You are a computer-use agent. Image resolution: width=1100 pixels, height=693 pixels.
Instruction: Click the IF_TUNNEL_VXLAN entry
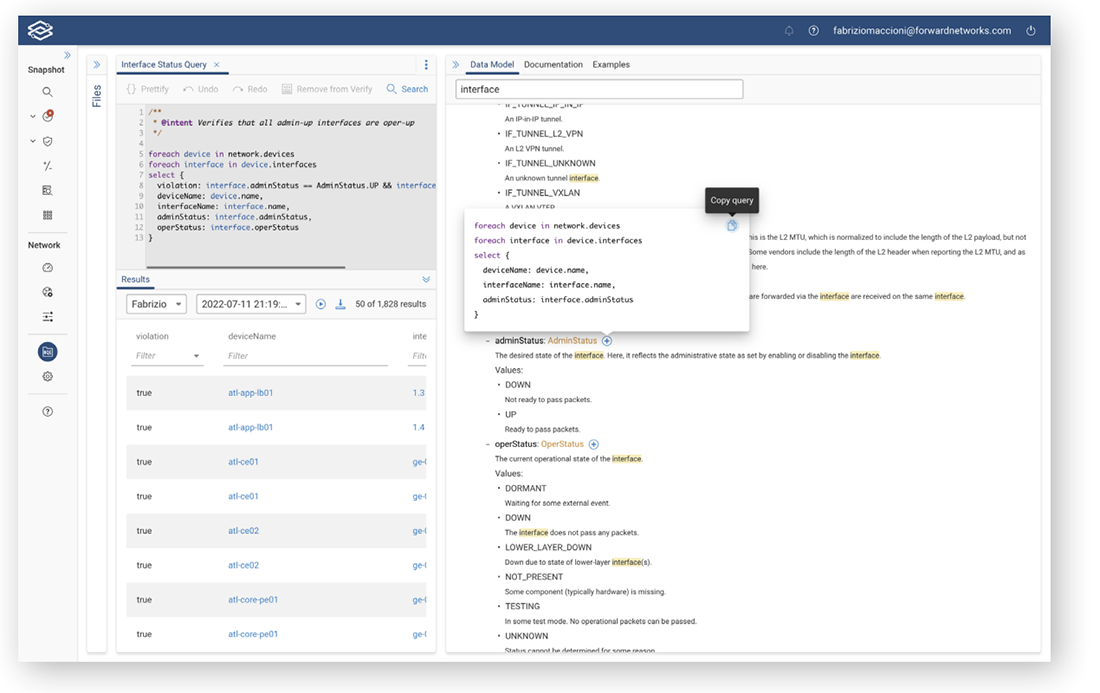pos(542,193)
